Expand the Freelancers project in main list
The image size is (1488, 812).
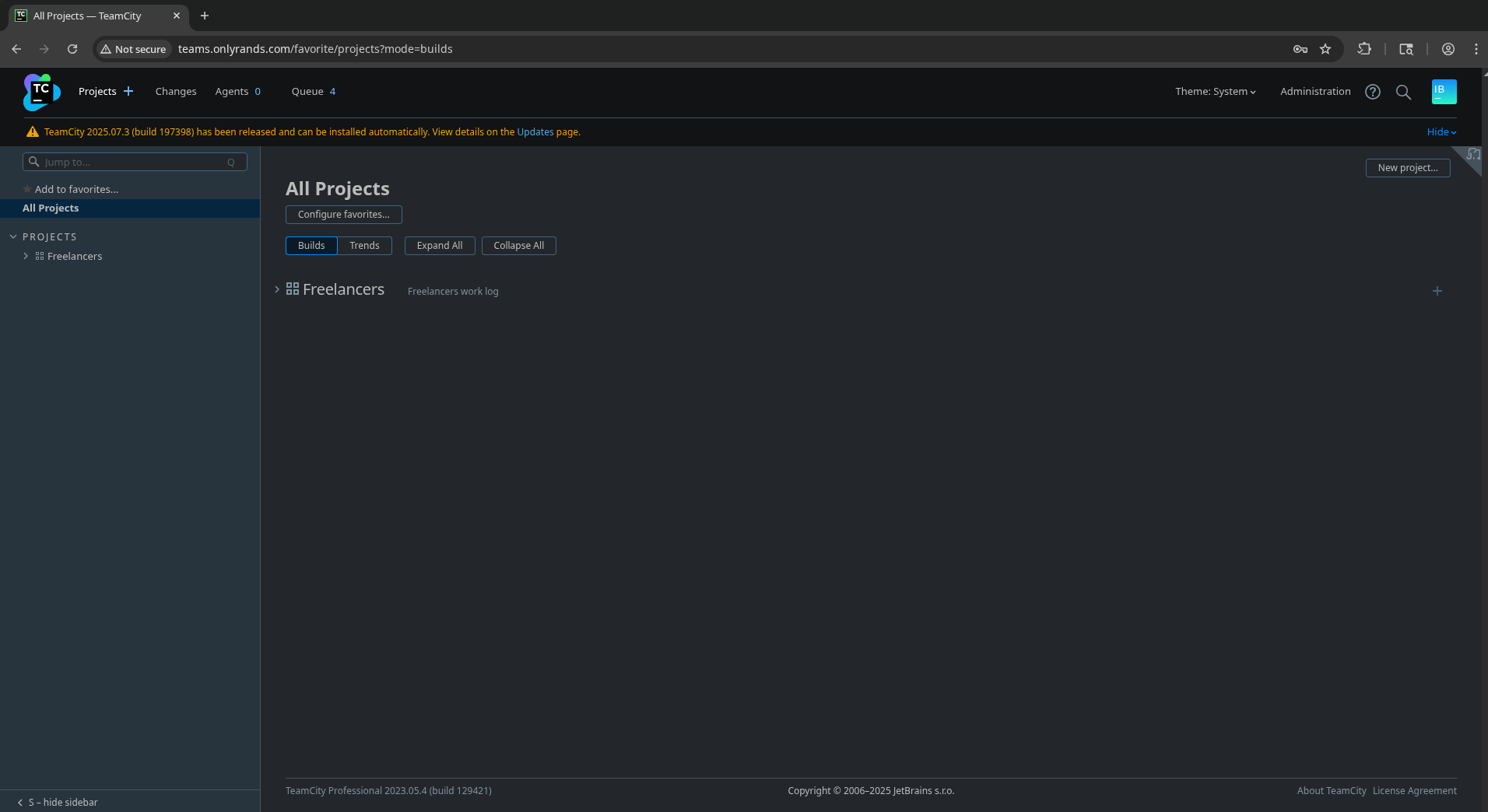[277, 289]
